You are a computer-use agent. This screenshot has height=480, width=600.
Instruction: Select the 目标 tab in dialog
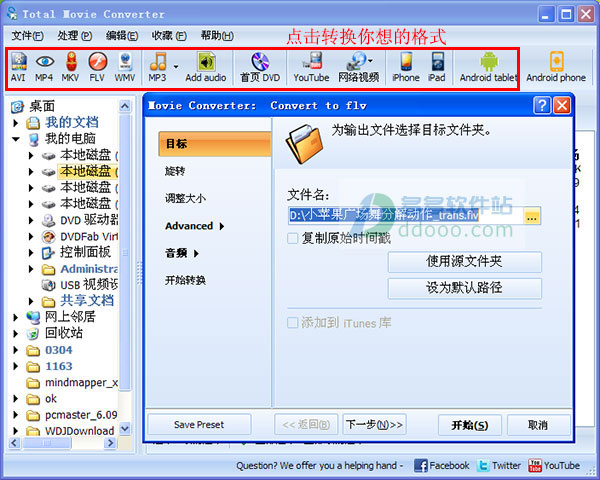tap(215, 144)
